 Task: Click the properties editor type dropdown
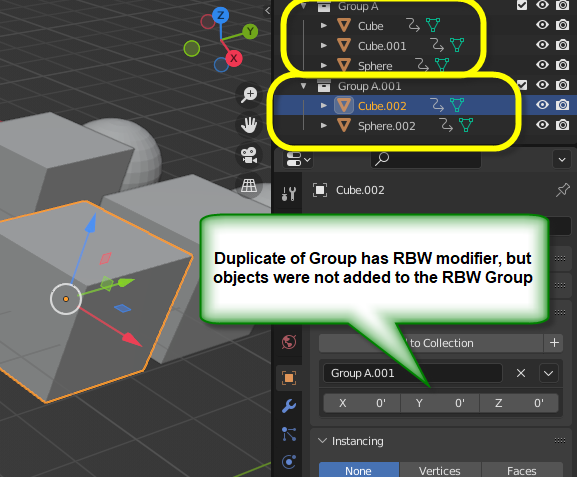[x=298, y=159]
